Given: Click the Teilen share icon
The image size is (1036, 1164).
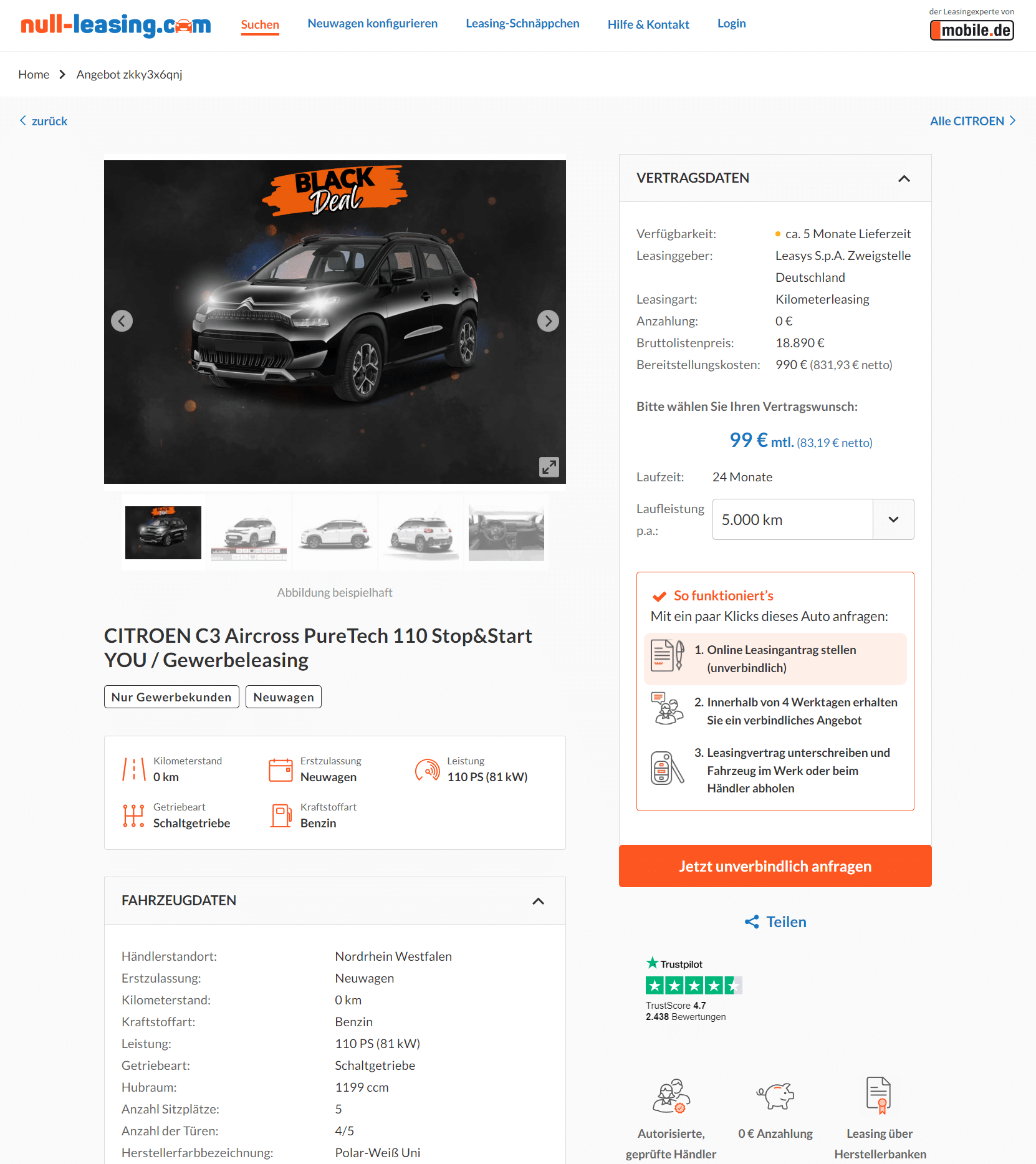Looking at the screenshot, I should tap(752, 922).
